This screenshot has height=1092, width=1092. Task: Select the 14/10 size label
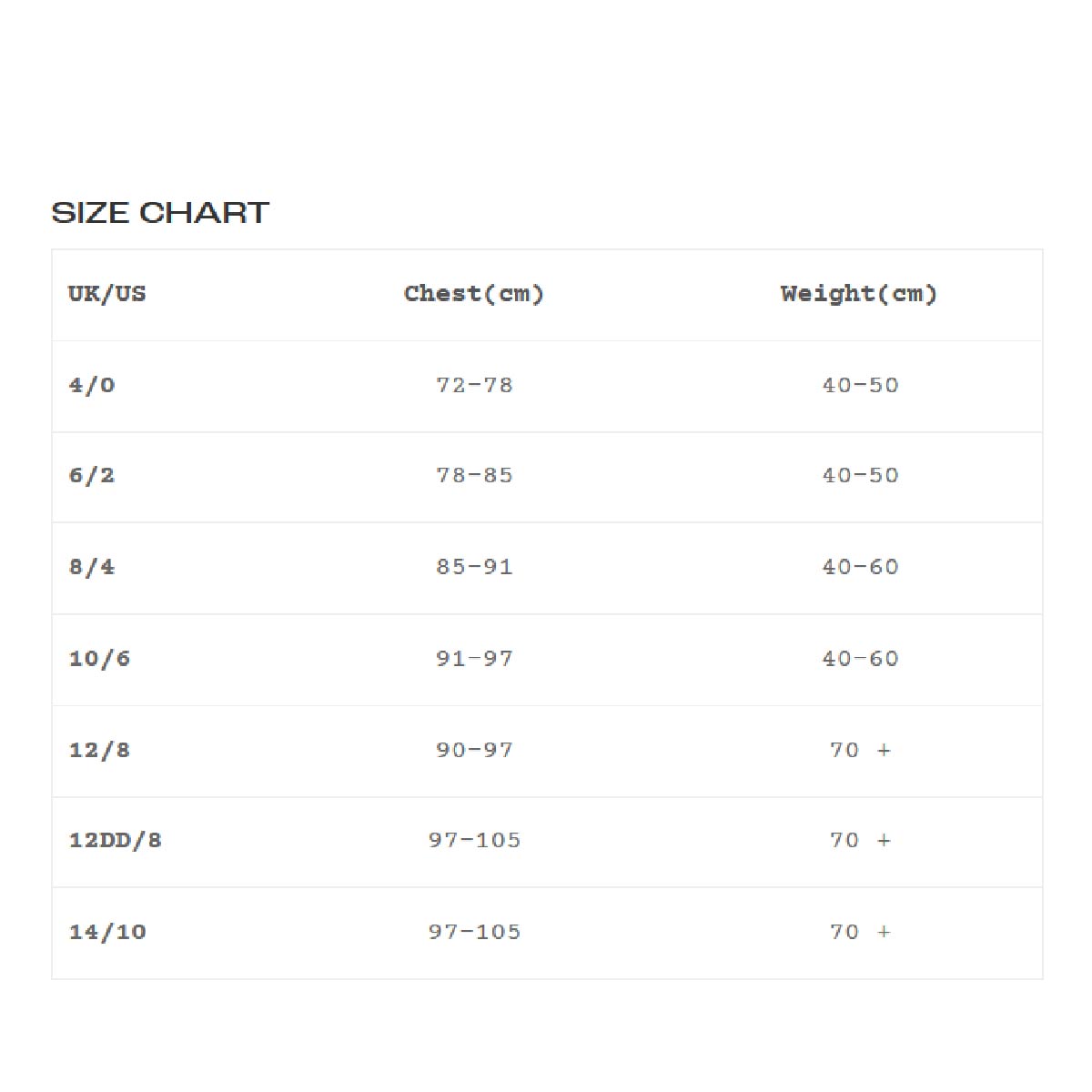107,932
